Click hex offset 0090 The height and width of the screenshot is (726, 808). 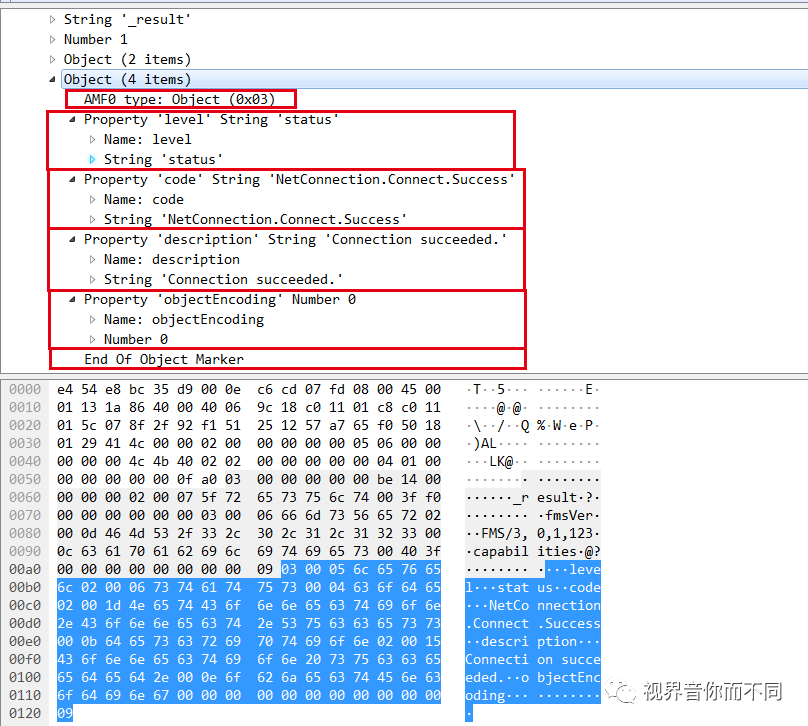click(25, 552)
